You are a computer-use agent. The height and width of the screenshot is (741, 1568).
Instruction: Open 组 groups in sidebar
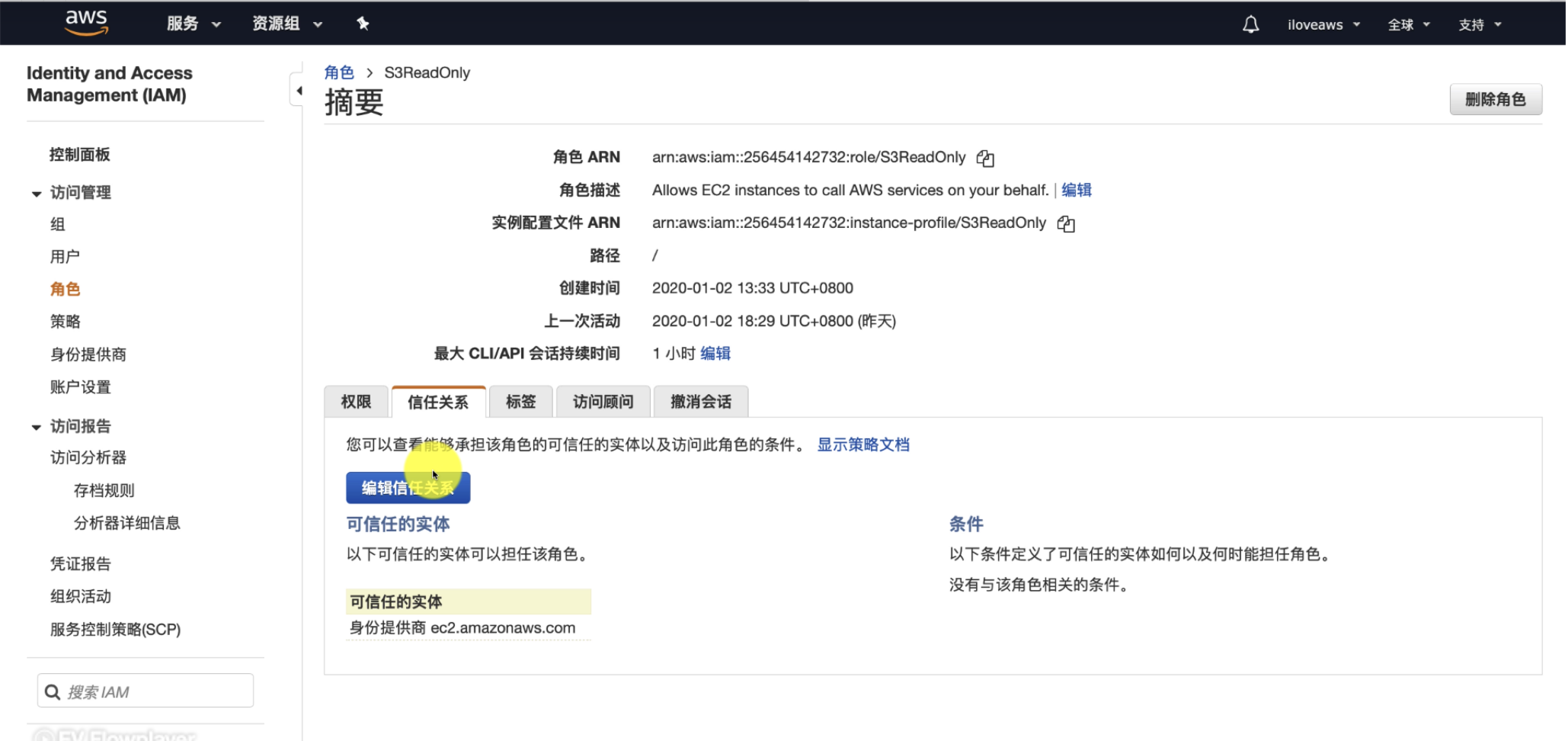point(58,224)
